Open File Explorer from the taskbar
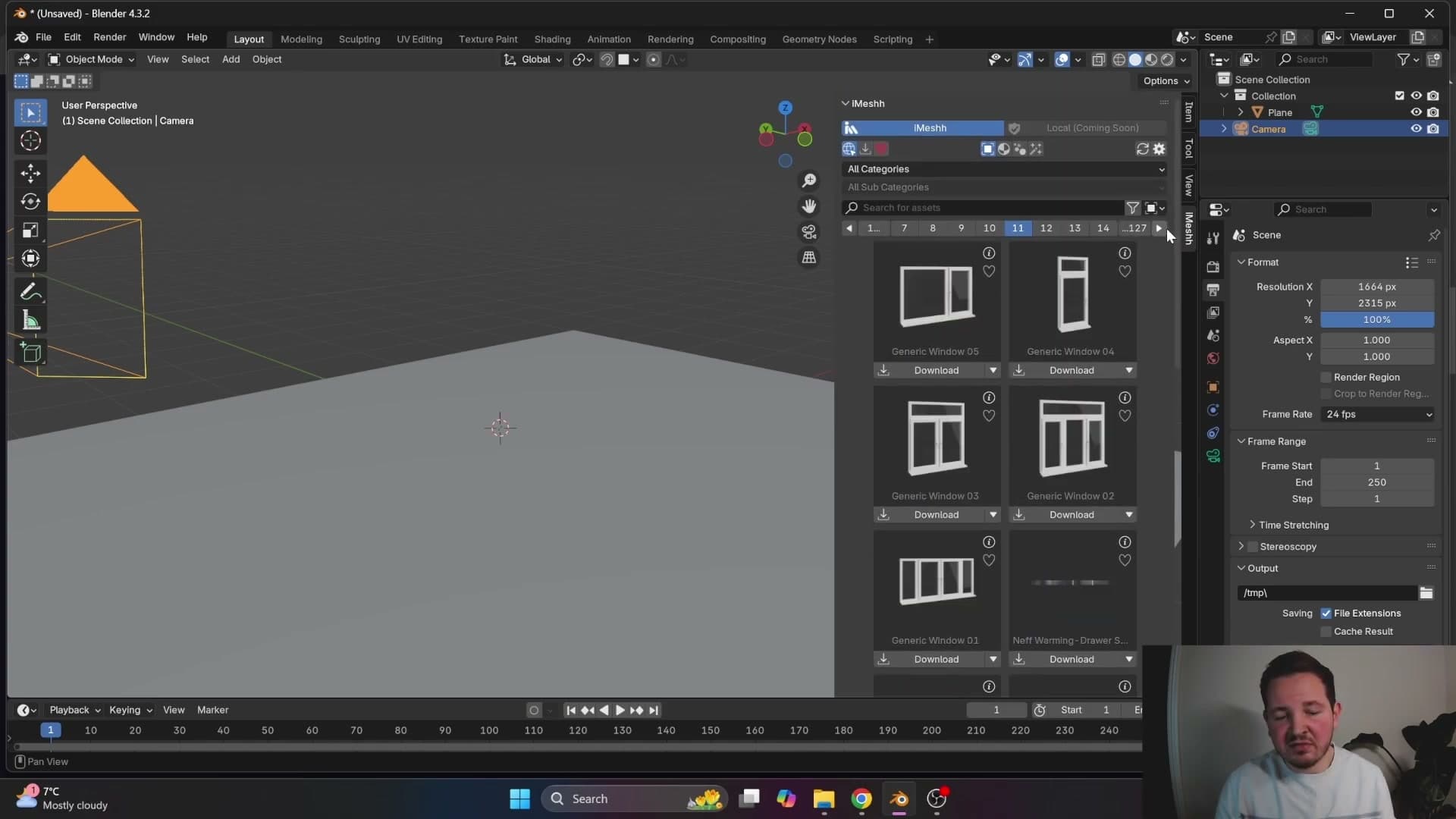The image size is (1456, 819). point(824,799)
